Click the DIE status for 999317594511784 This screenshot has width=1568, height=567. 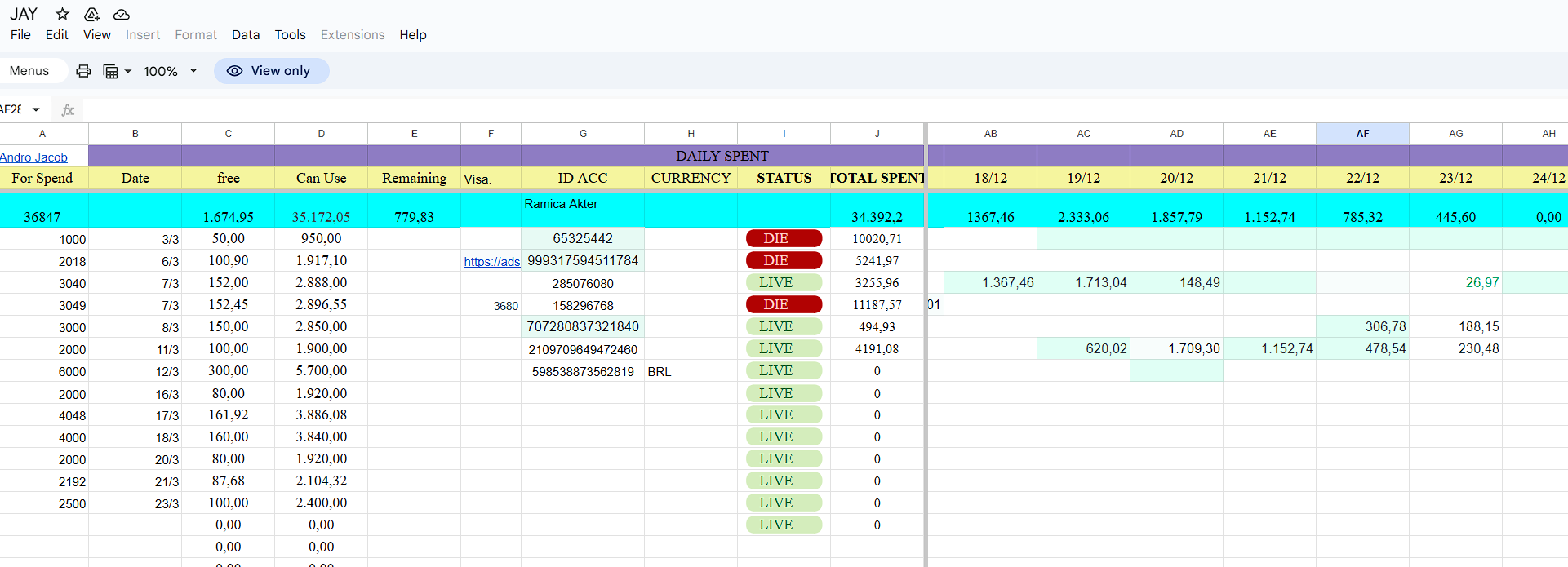coord(784,260)
